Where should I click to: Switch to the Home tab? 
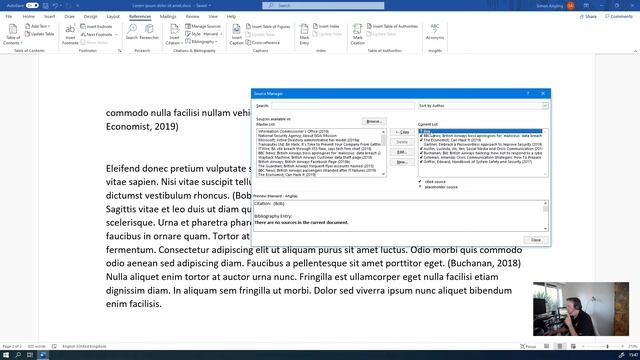tap(29, 16)
